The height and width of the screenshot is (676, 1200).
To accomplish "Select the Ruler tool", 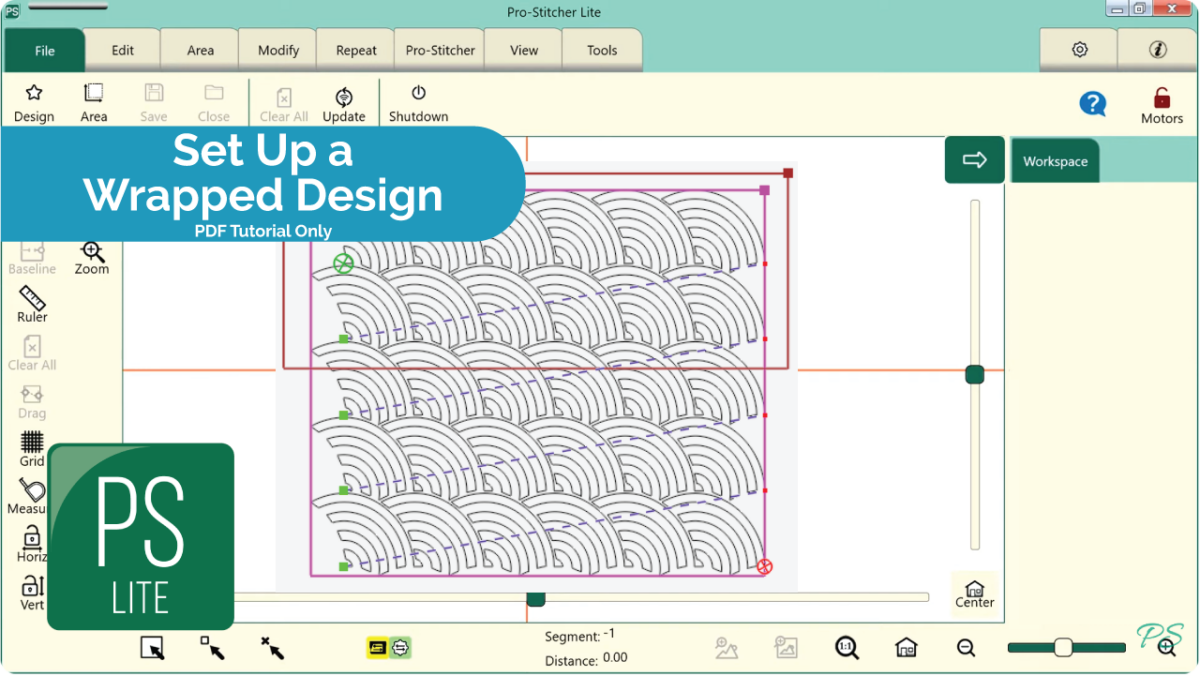I will coord(32,304).
